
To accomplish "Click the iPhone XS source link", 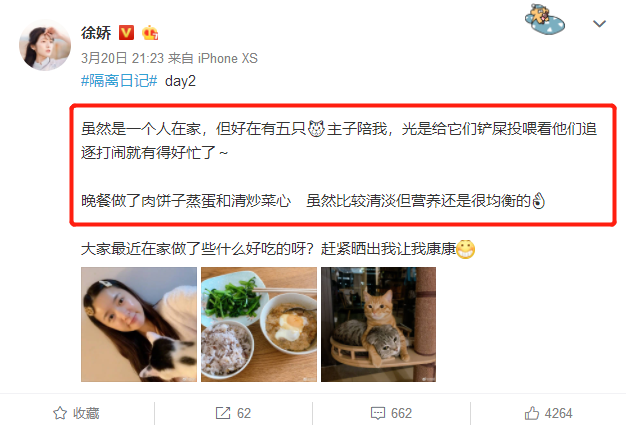I will (228, 58).
